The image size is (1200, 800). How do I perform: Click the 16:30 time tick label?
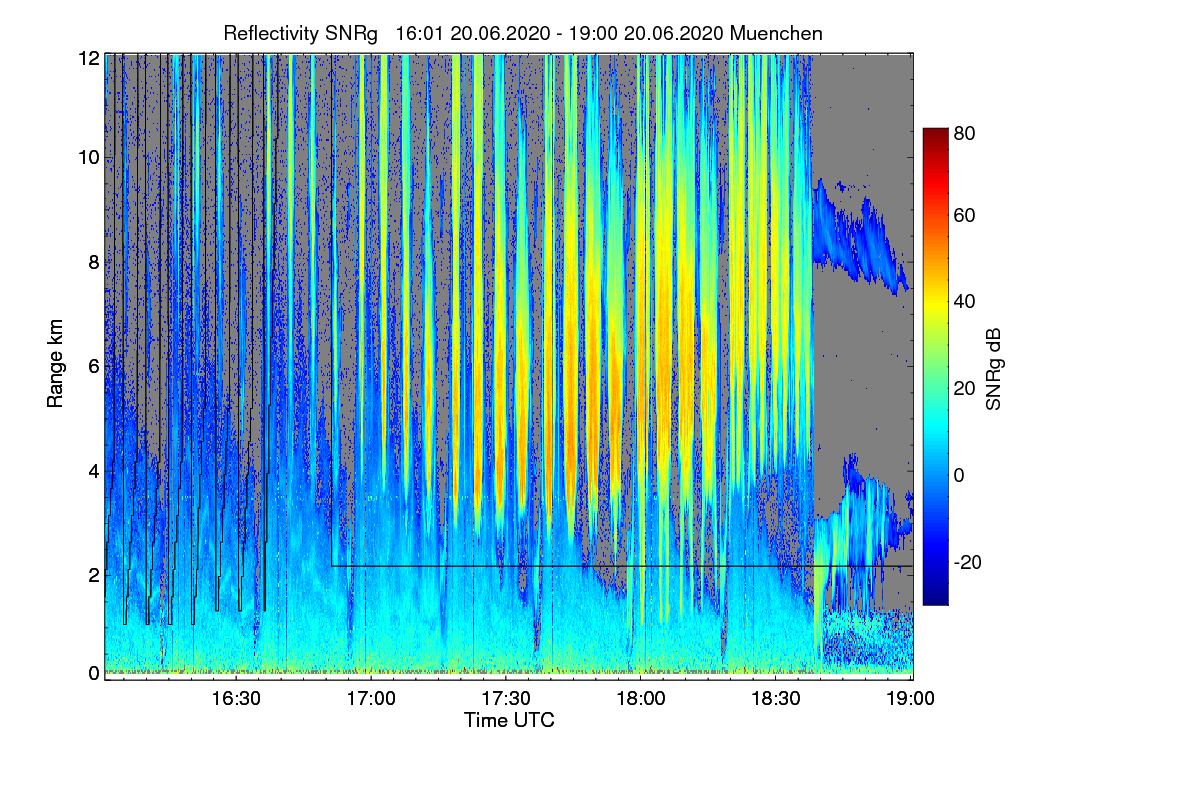(237, 698)
